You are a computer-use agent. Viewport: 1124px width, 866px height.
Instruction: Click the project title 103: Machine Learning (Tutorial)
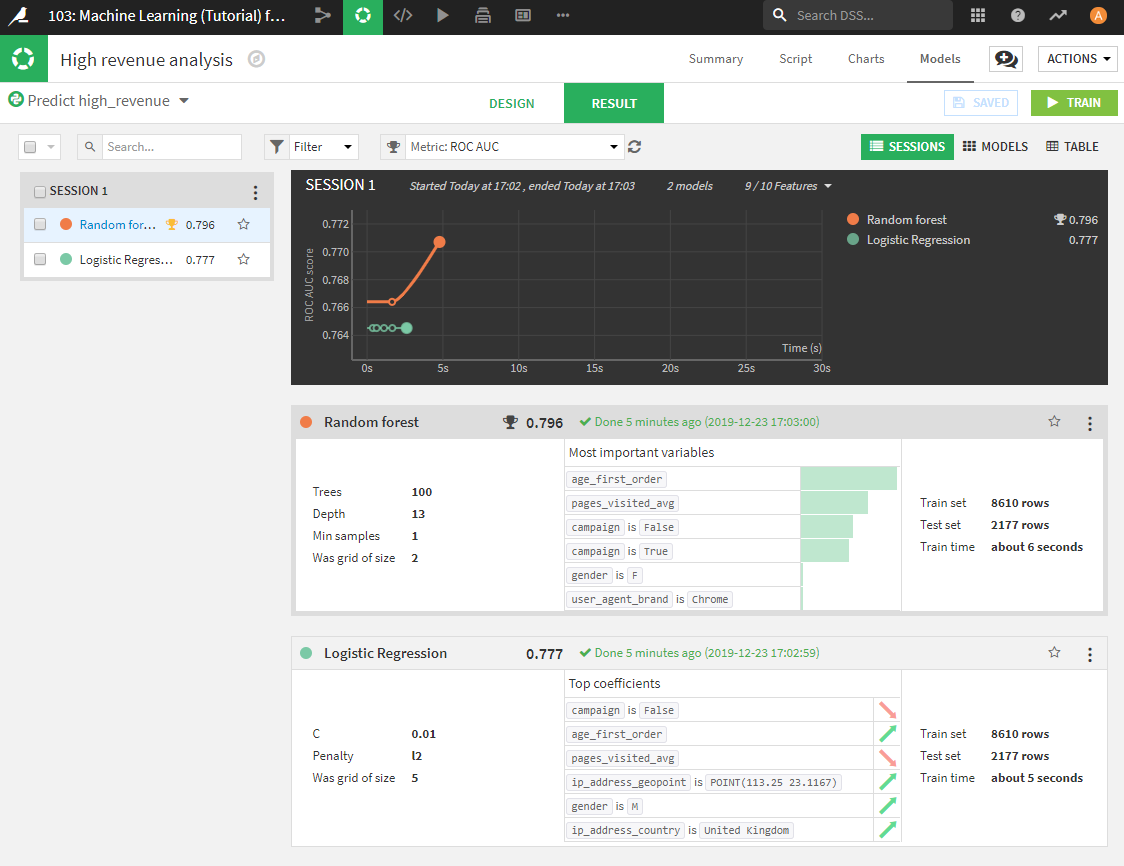(x=166, y=15)
